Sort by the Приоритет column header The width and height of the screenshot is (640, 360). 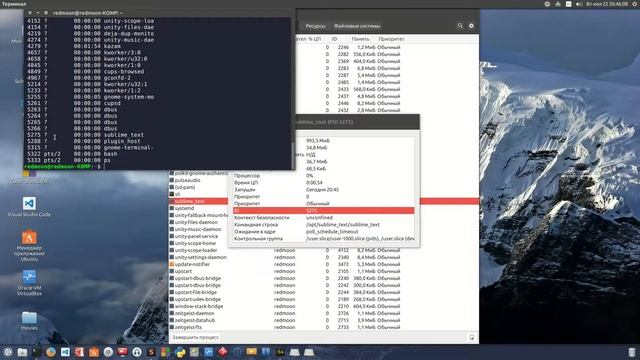(x=391, y=39)
